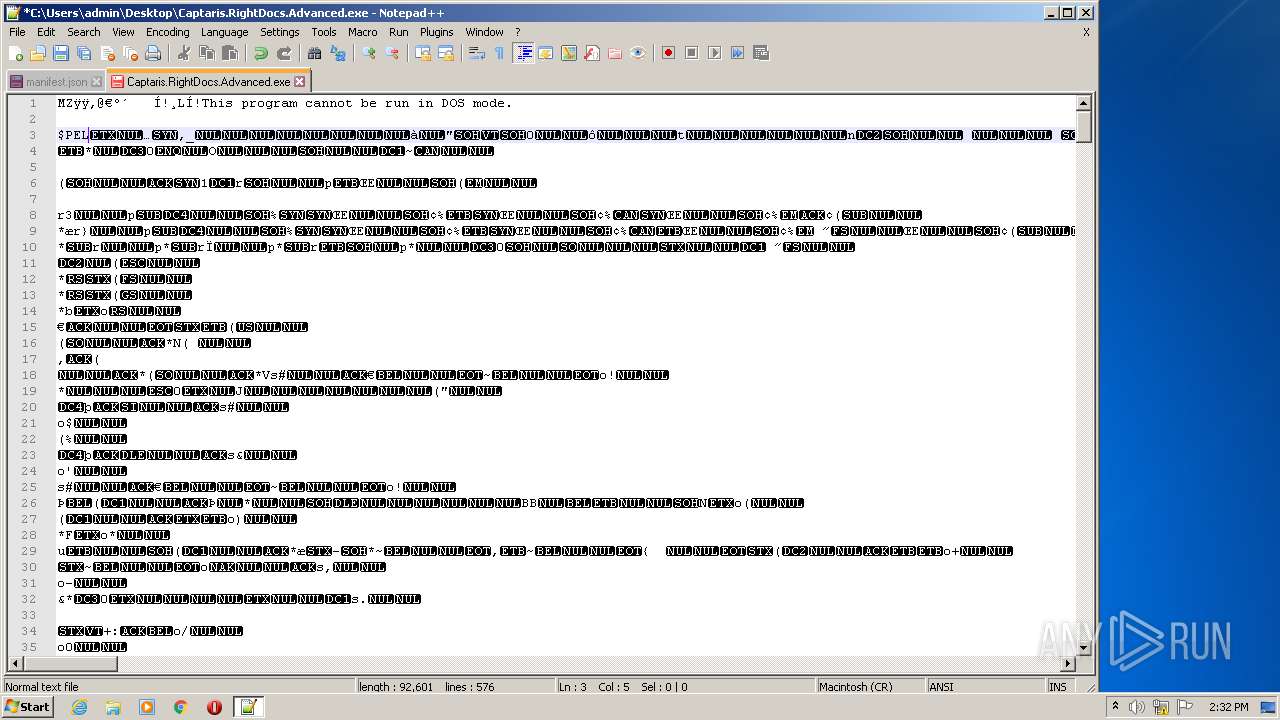Click the Zoom In toolbar icon
This screenshot has height=720, width=1280.
368,53
